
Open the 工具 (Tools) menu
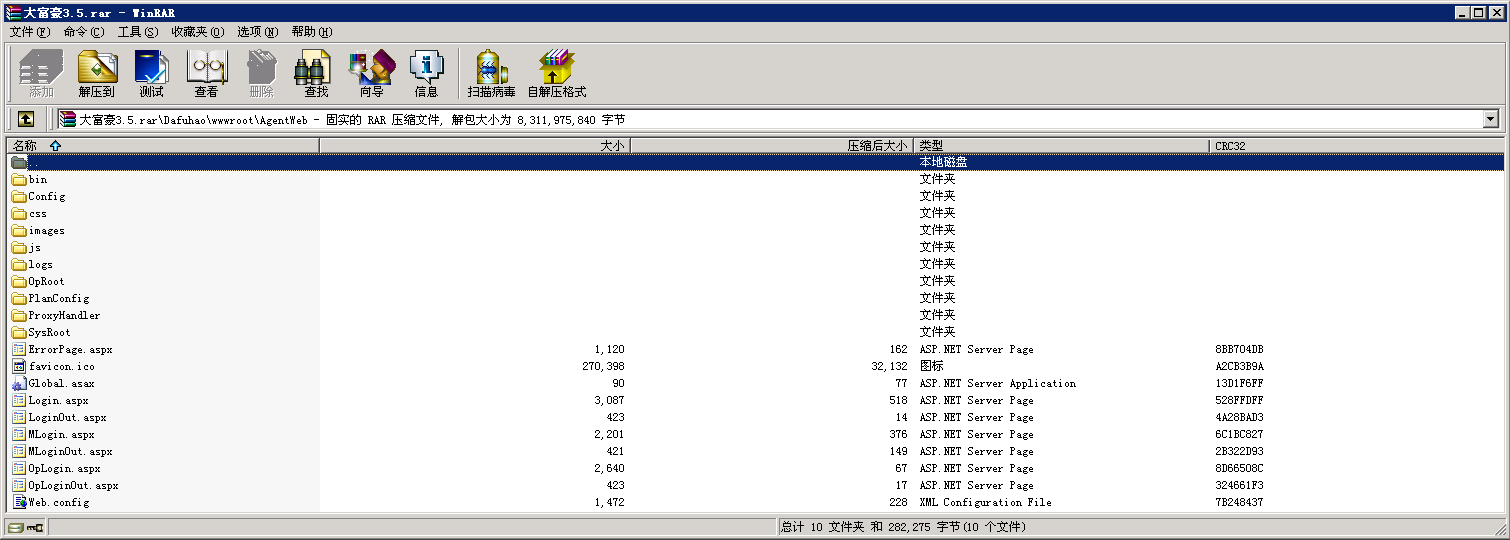(137, 32)
